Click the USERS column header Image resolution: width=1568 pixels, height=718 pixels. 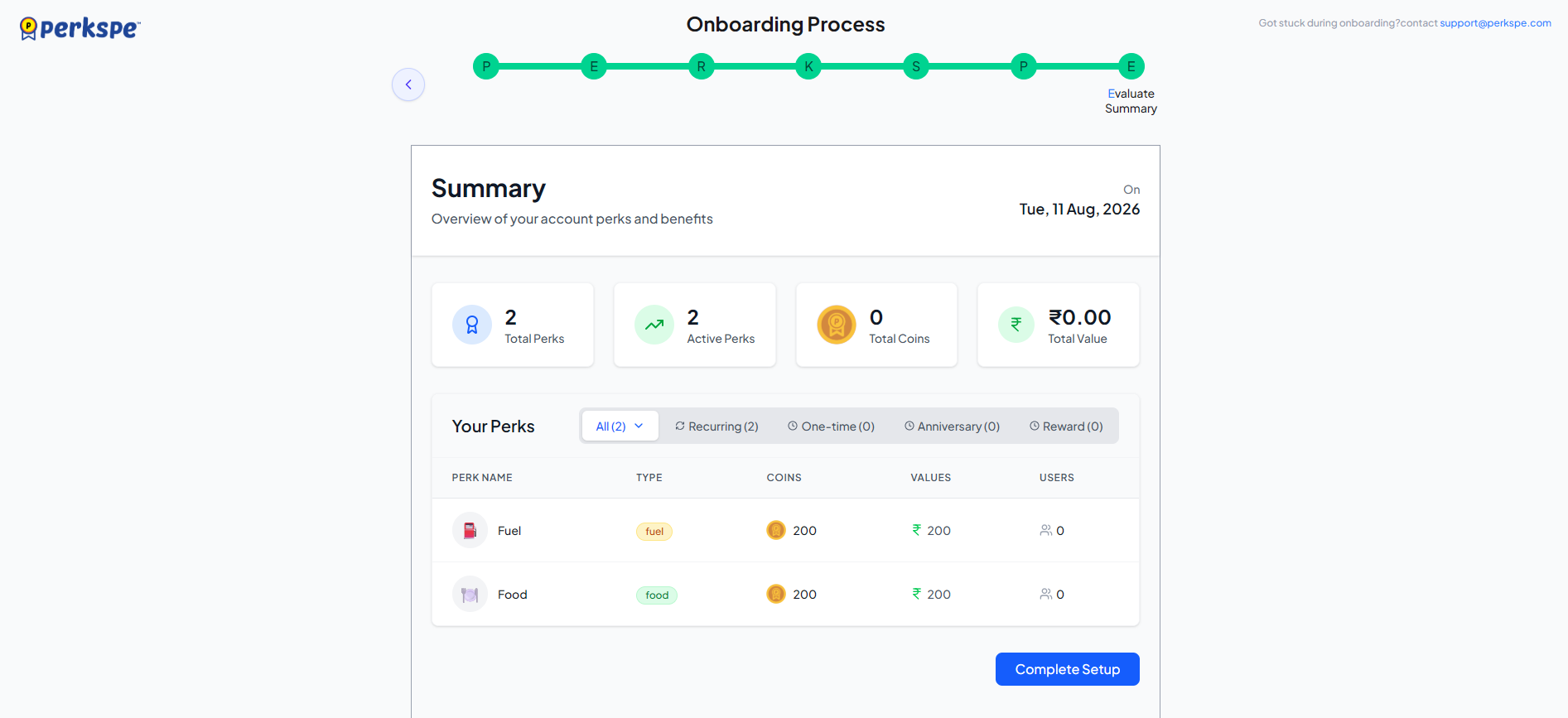point(1057,478)
